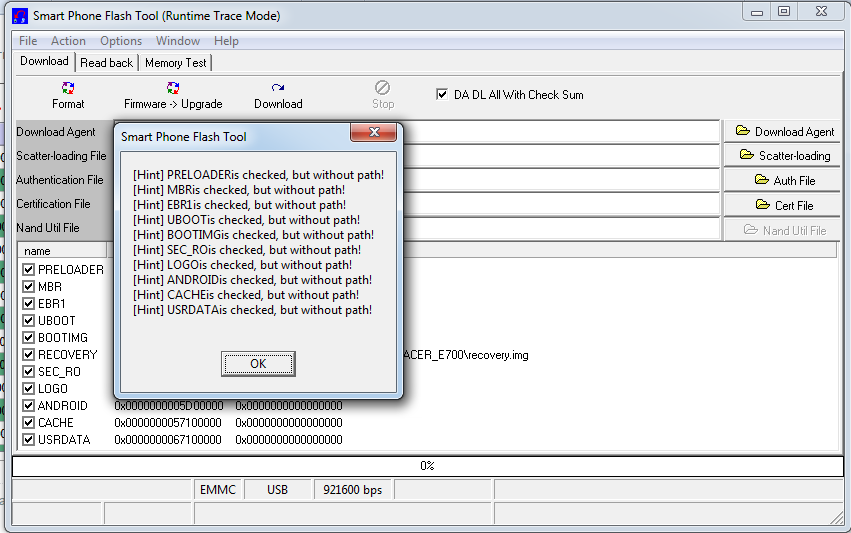Uncheck the BOOTIMG partition

pos(29,338)
